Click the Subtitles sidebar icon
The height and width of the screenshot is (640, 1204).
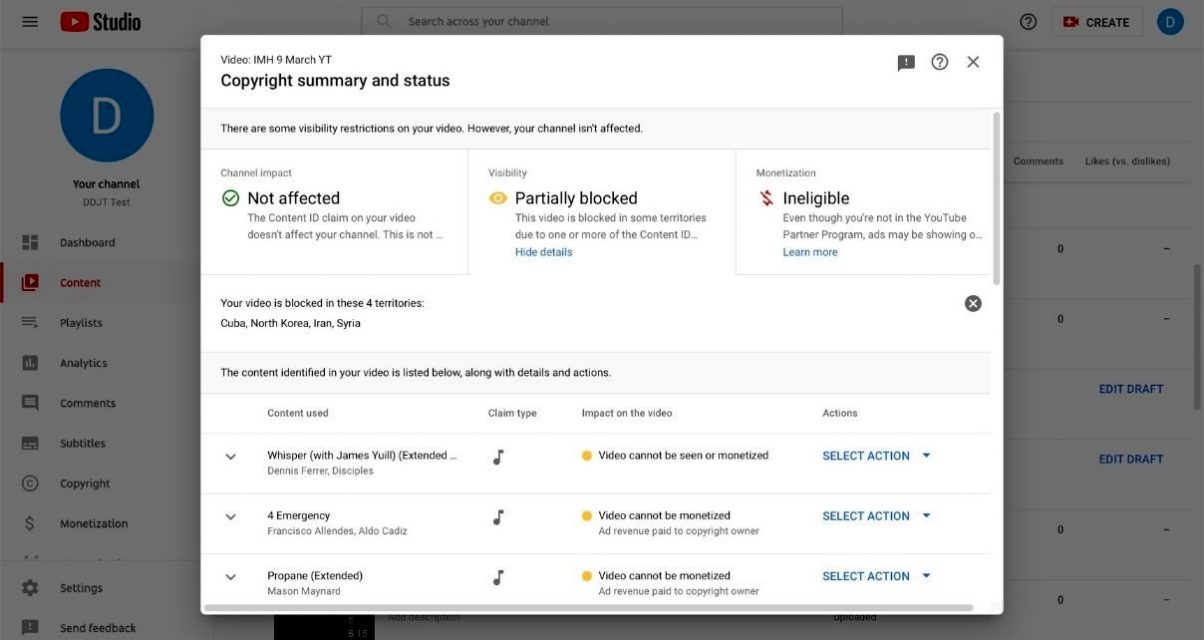30,443
